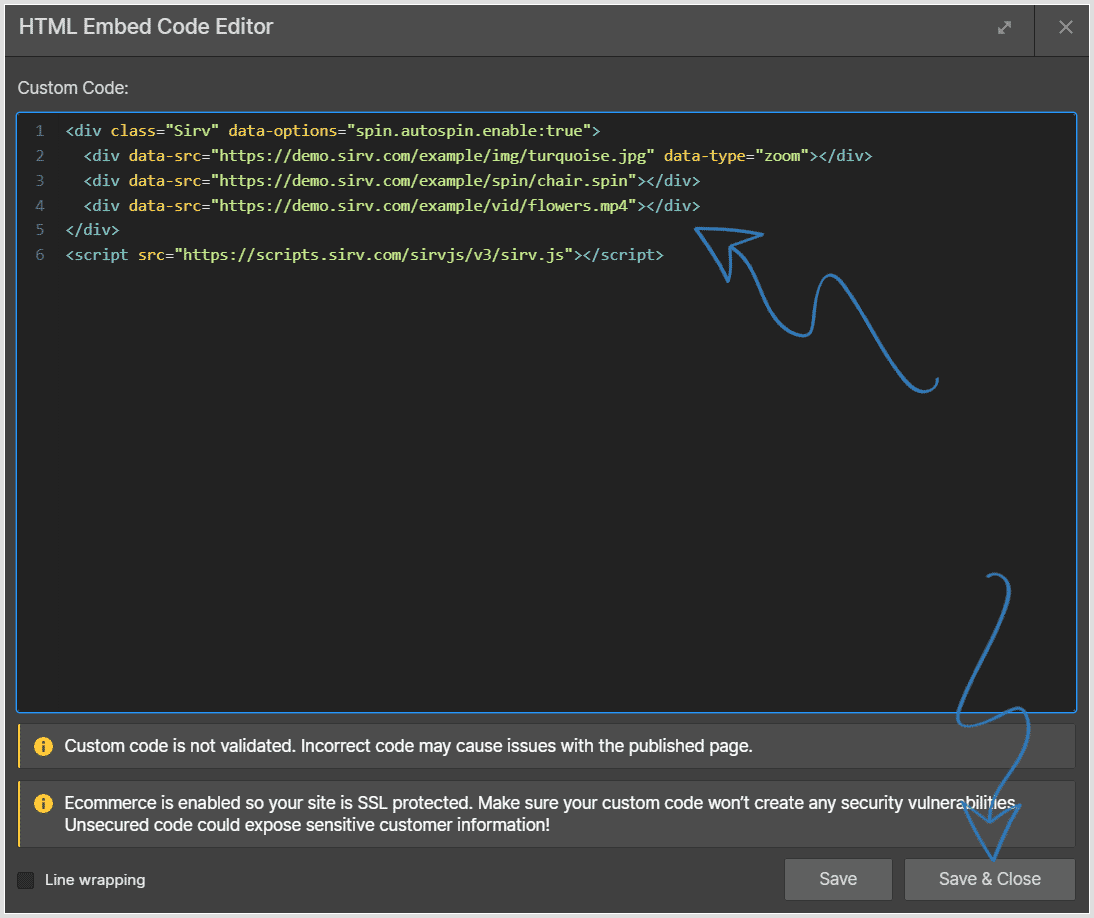1094x918 pixels.
Task: Click the 'Ecommerce is enabled' SSL message
Action: (541, 814)
